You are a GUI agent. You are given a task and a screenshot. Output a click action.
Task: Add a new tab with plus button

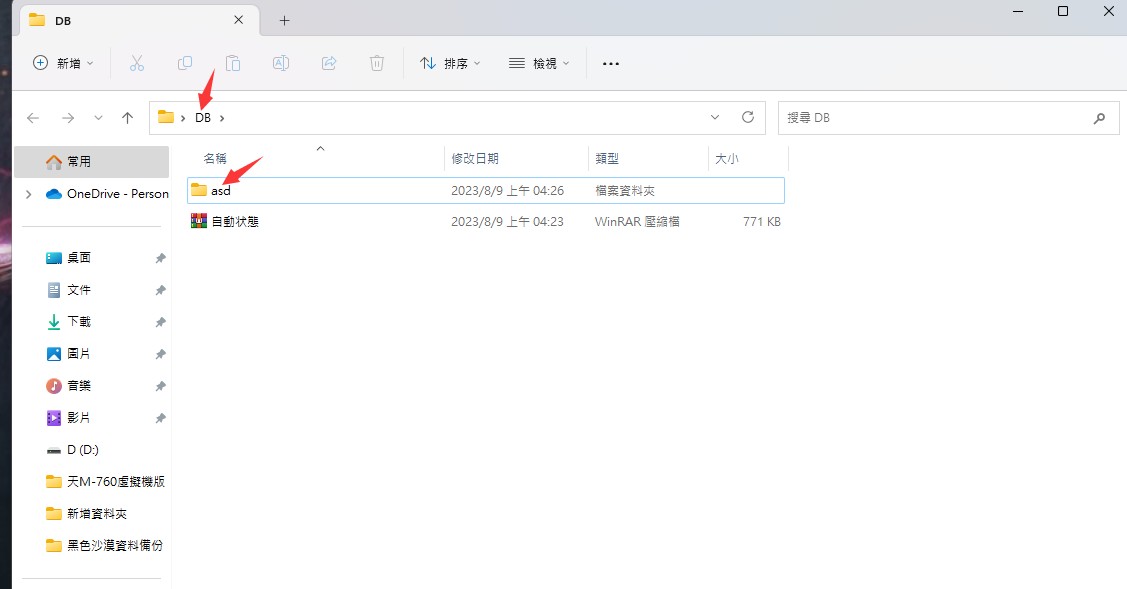click(x=285, y=21)
